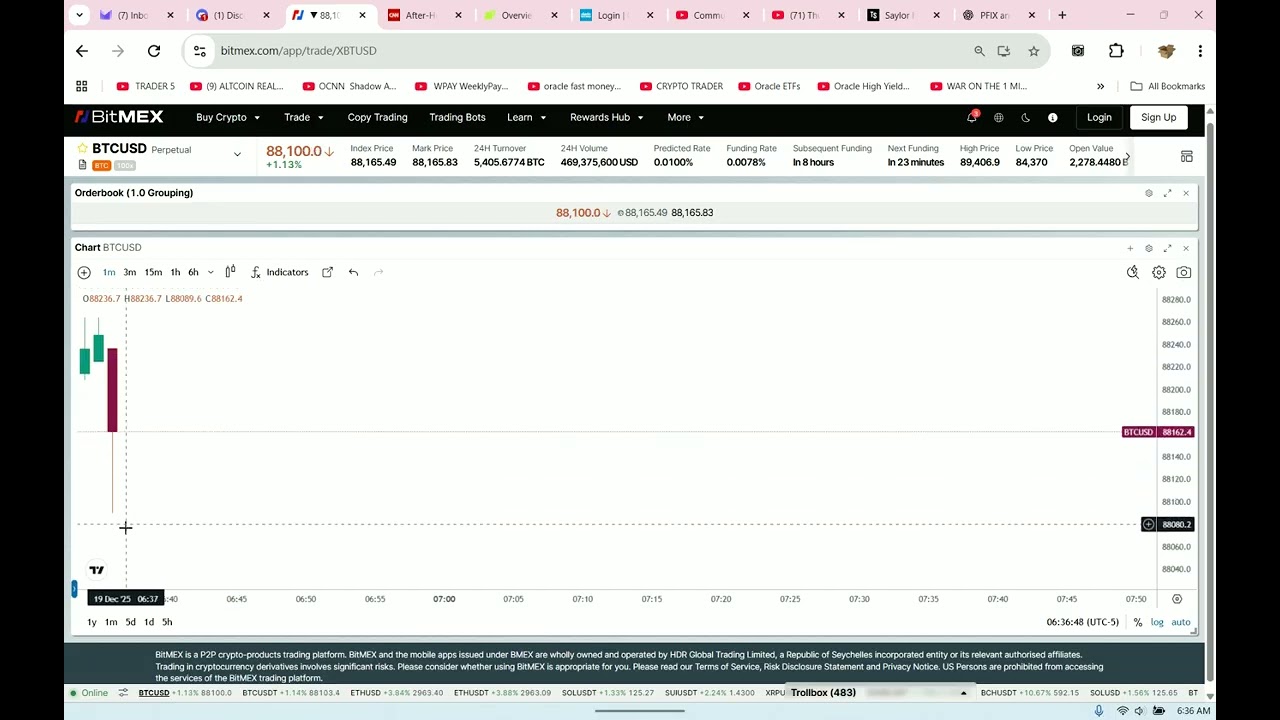Open the layout panels icon
The height and width of the screenshot is (720, 1280).
coord(1186,157)
